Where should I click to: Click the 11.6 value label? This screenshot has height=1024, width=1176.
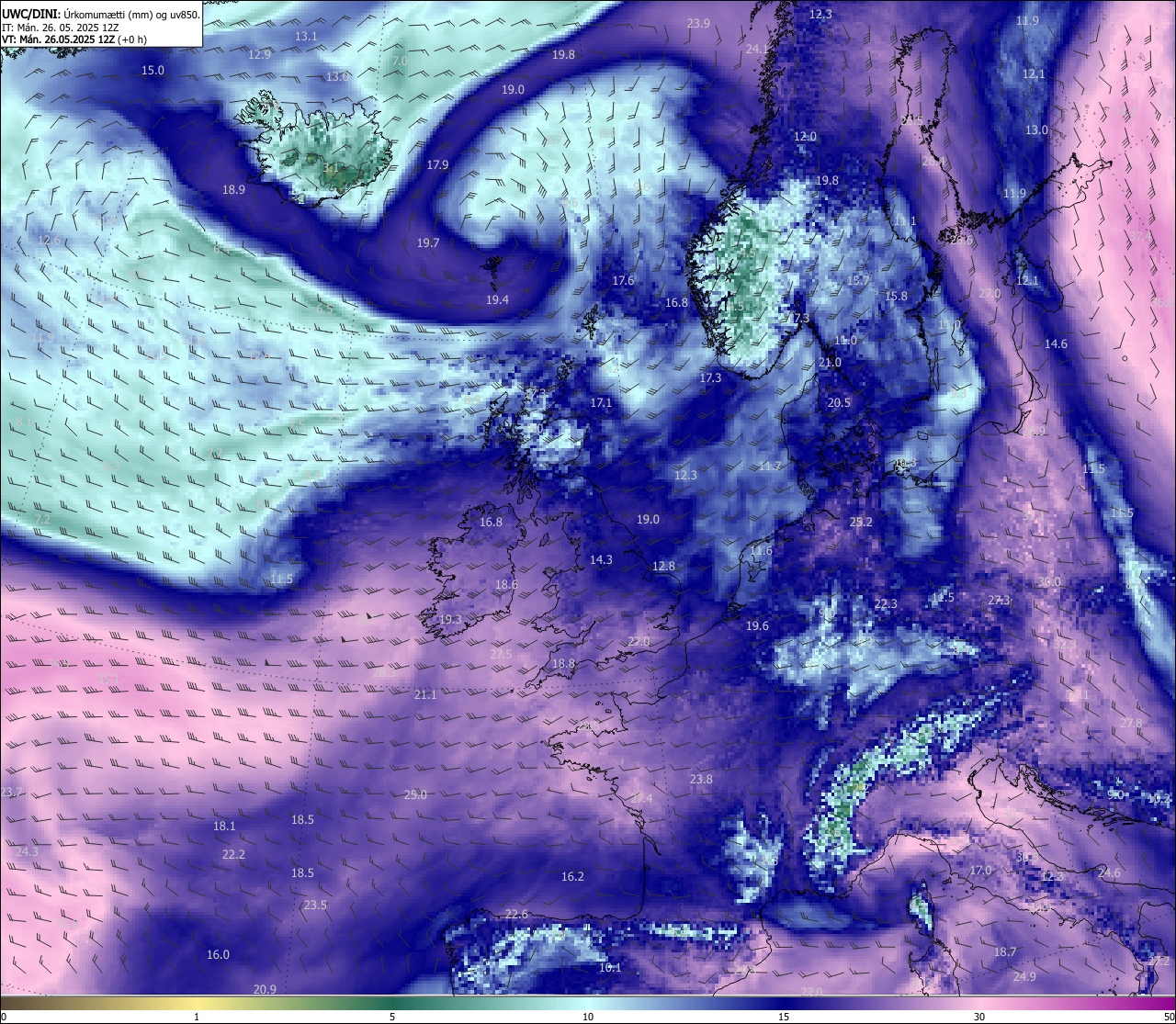click(x=761, y=551)
